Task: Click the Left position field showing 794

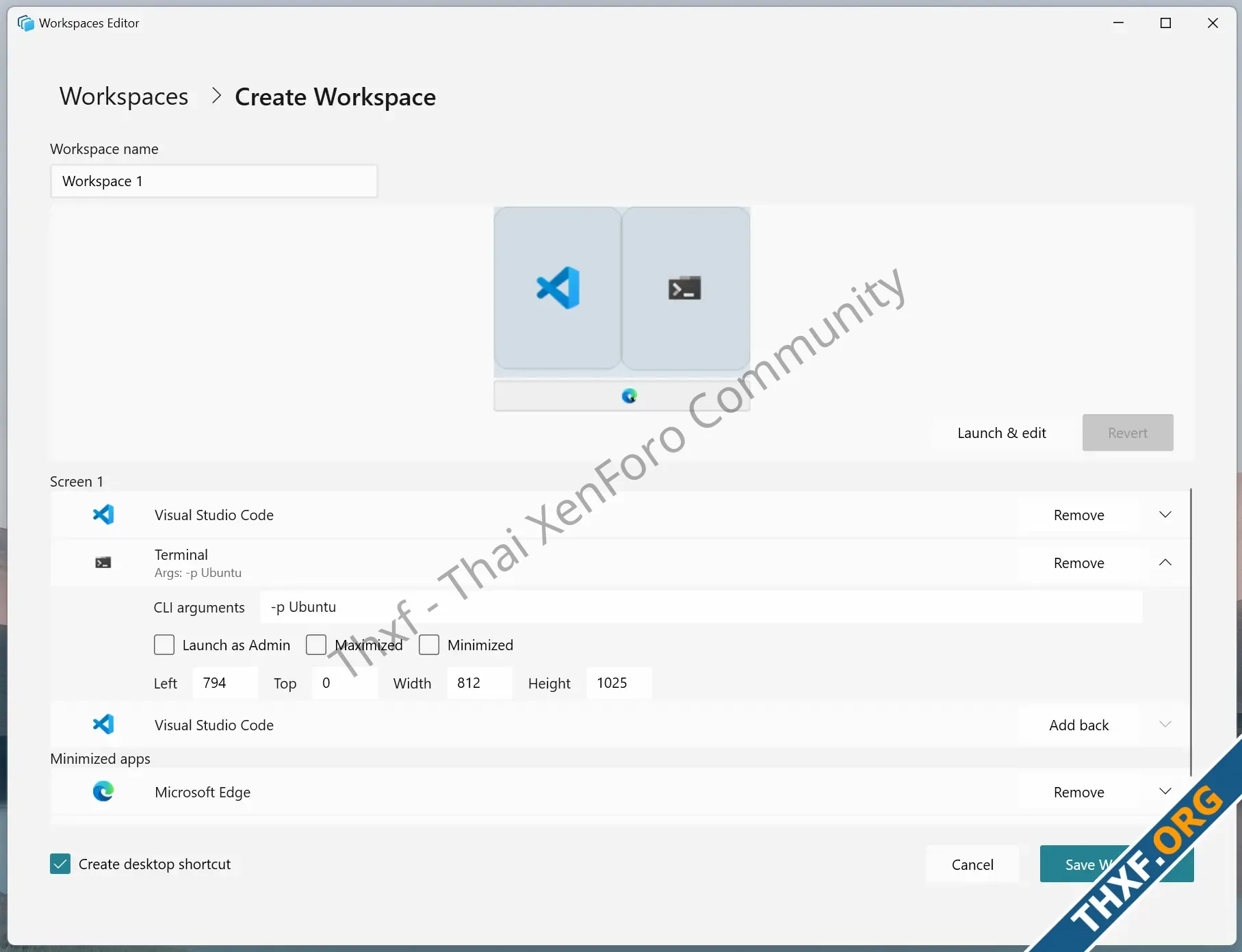Action: point(225,683)
